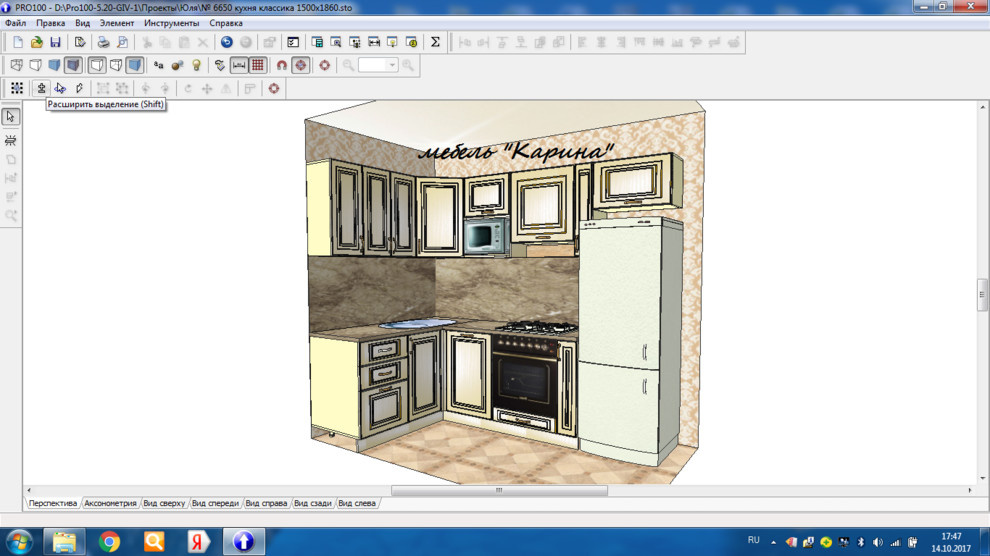Toggle the red grid display button
Screen dimensions: 990x556
click(258, 65)
